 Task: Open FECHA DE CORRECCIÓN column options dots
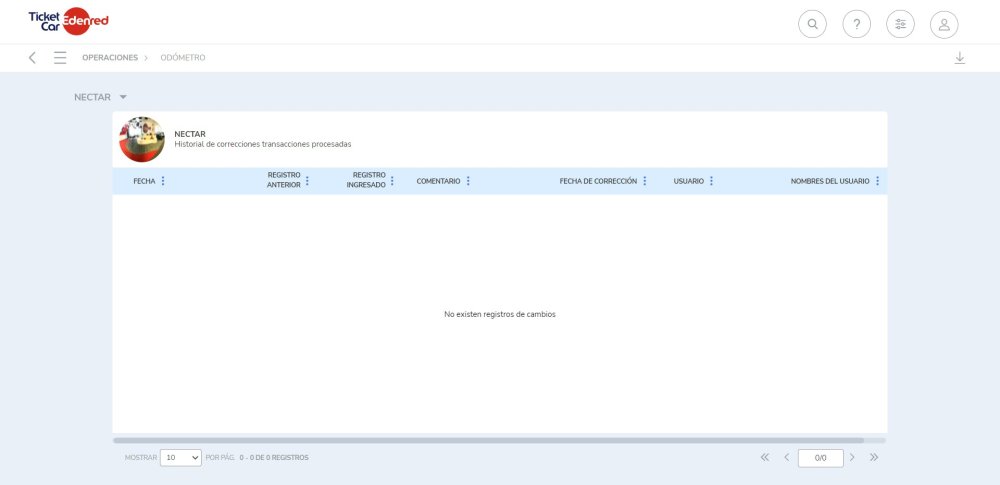[x=645, y=181]
